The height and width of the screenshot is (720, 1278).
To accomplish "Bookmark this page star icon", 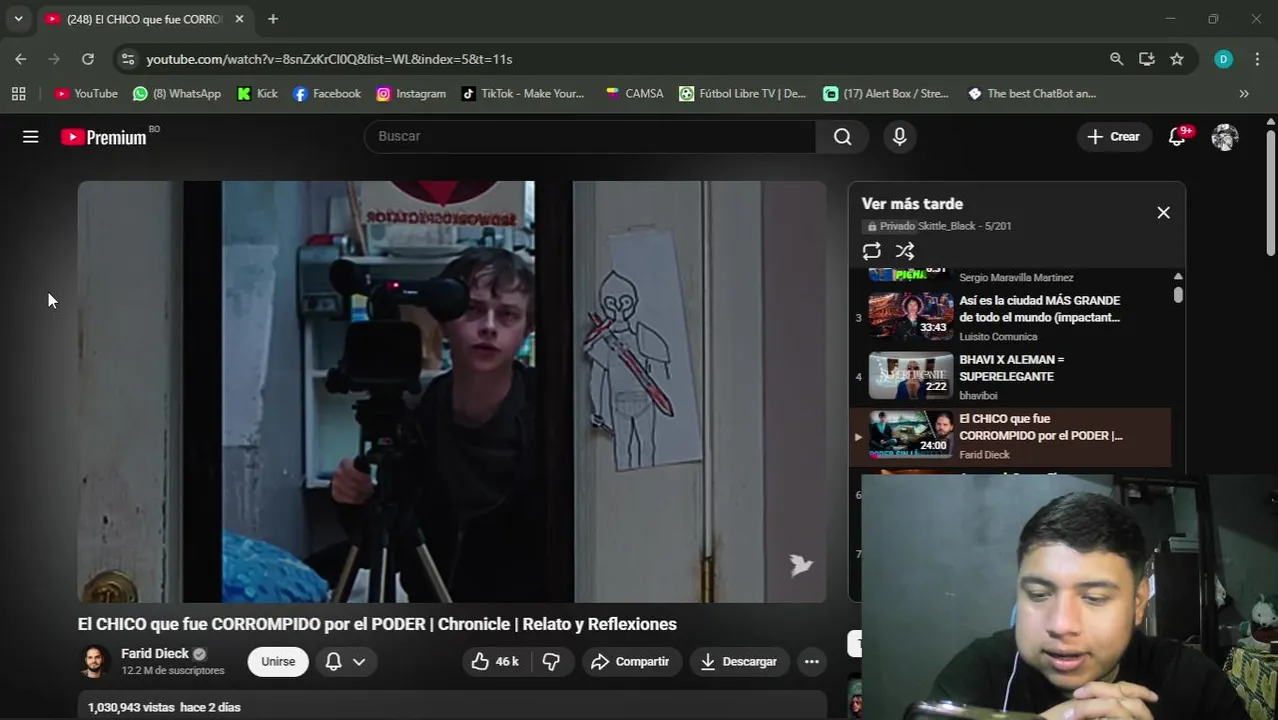I will pos(1177,59).
